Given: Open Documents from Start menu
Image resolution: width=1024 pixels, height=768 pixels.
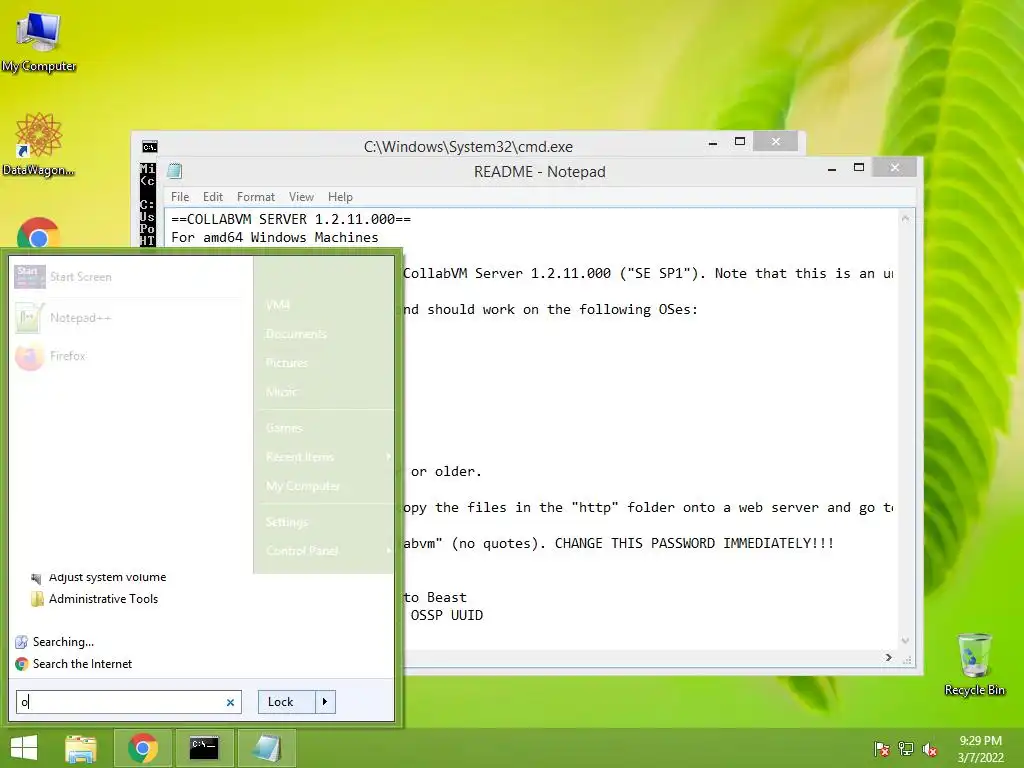Looking at the screenshot, I should pyautogui.click(x=296, y=334).
